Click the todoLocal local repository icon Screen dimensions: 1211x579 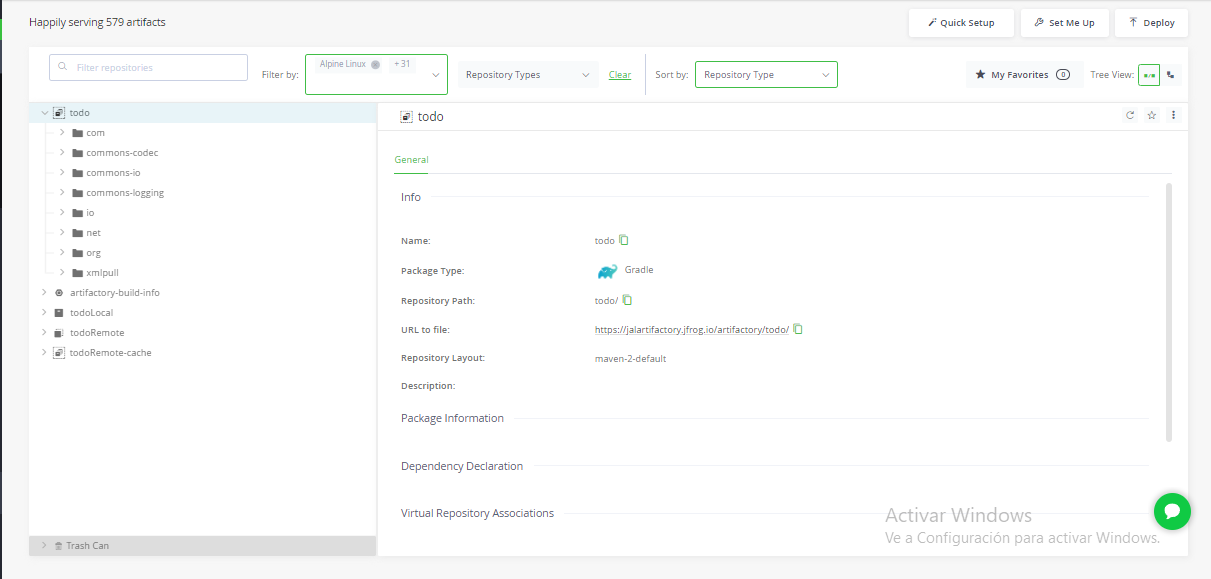[x=59, y=313]
